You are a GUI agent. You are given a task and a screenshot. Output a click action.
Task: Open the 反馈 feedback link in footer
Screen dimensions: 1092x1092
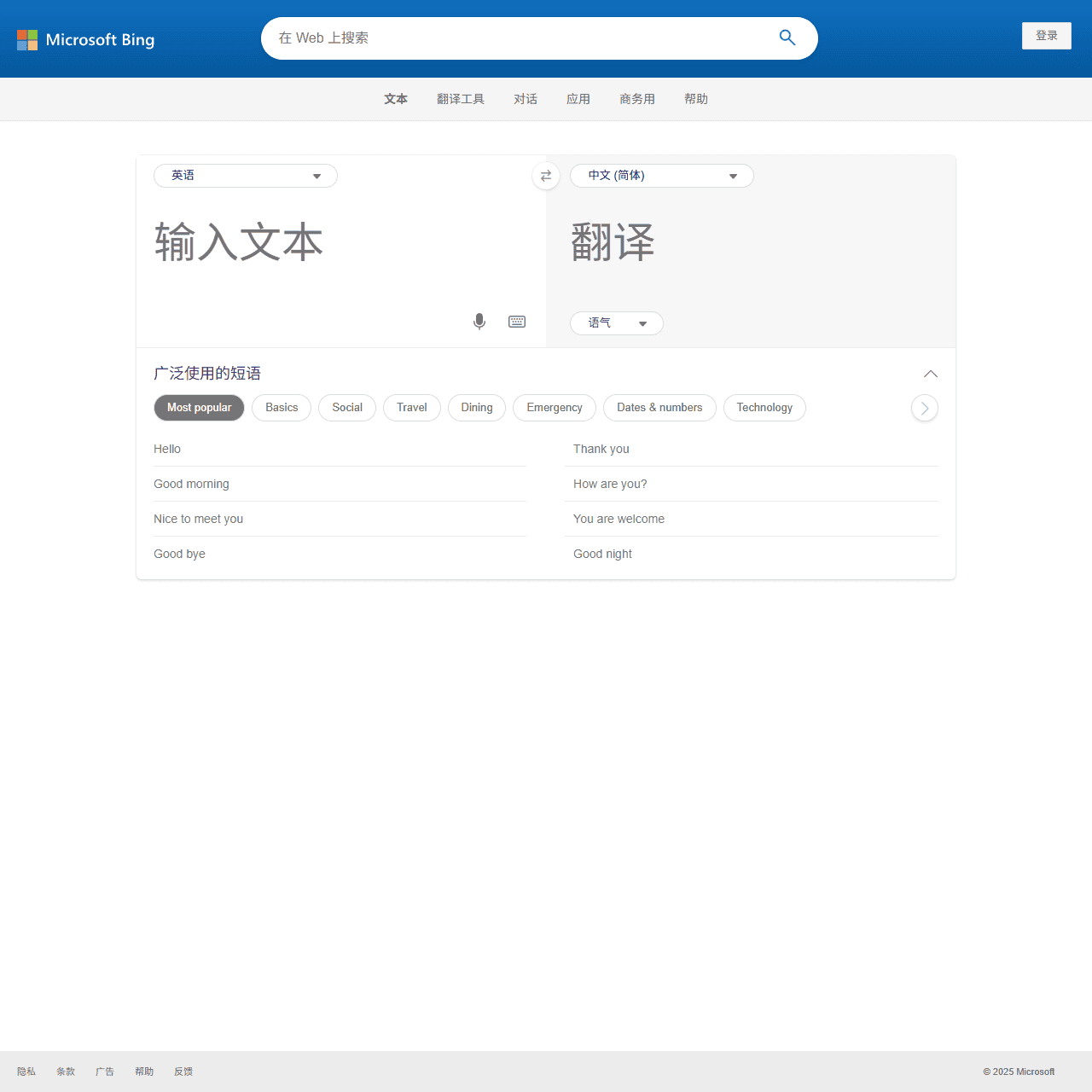[183, 1072]
